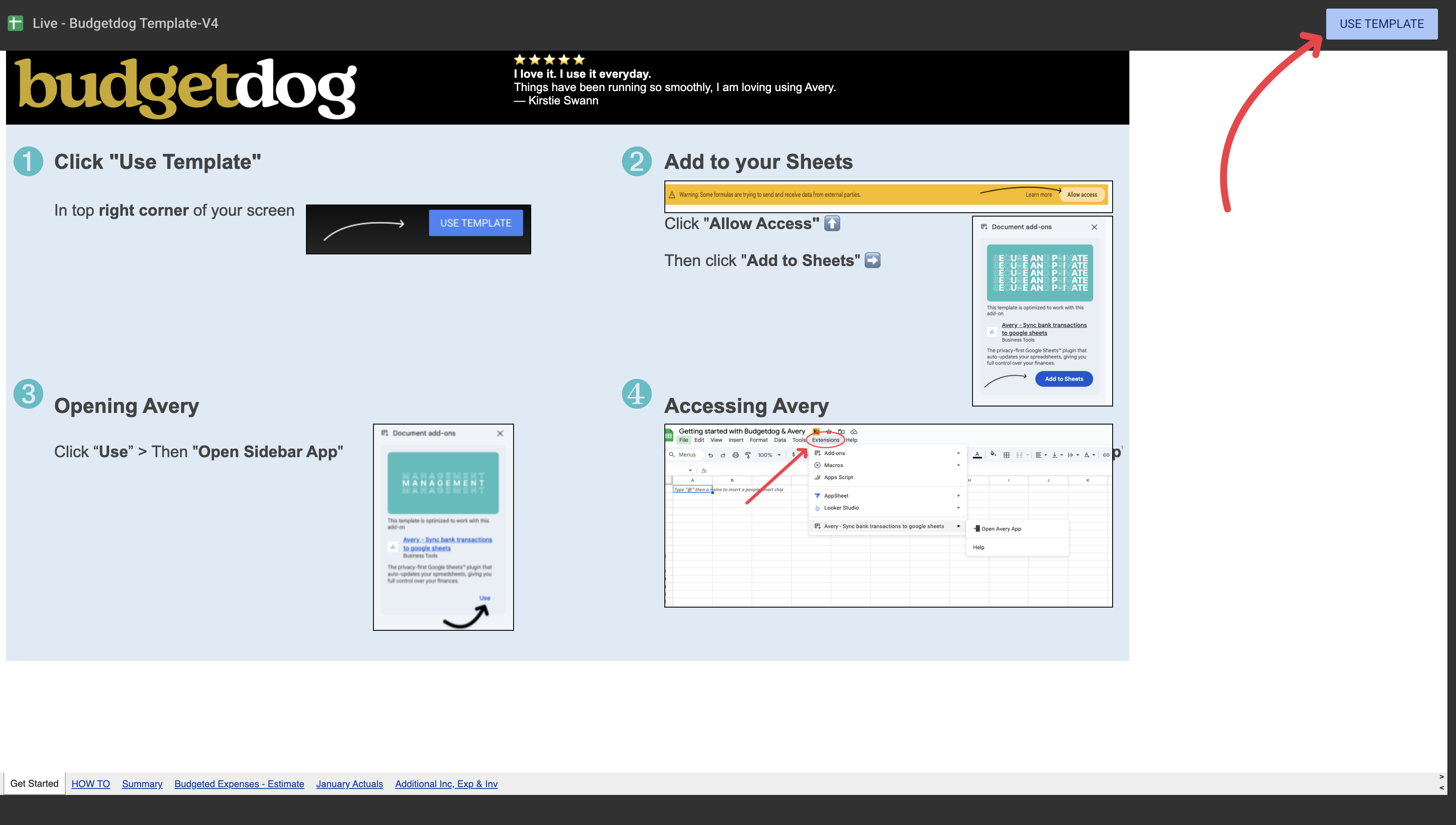1456x825 pixels.
Task: Open the HOW TO sheet tab
Action: 91,784
